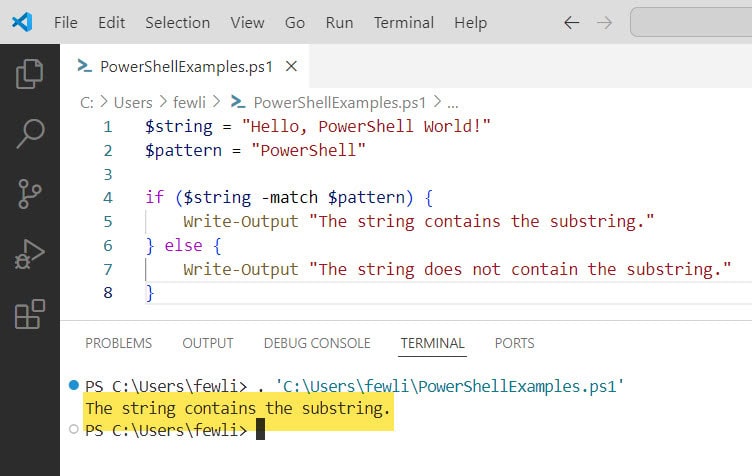This screenshot has width=752, height=476.
Task: Open the Edit menu
Action: [111, 23]
